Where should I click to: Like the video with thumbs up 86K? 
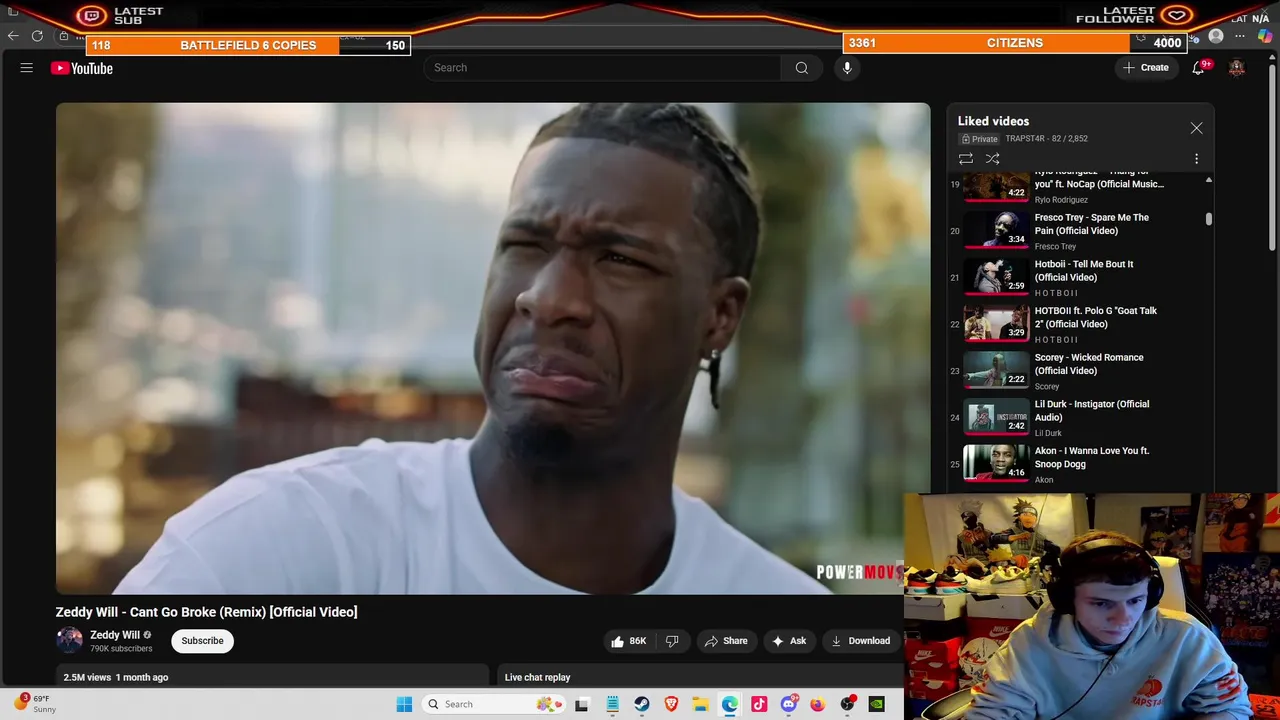pyautogui.click(x=628, y=641)
